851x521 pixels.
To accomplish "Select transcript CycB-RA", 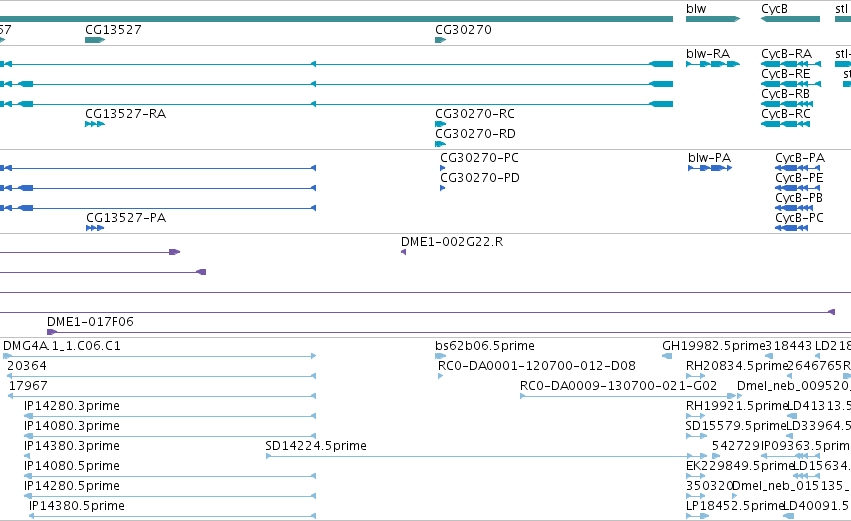I will 786,54.
